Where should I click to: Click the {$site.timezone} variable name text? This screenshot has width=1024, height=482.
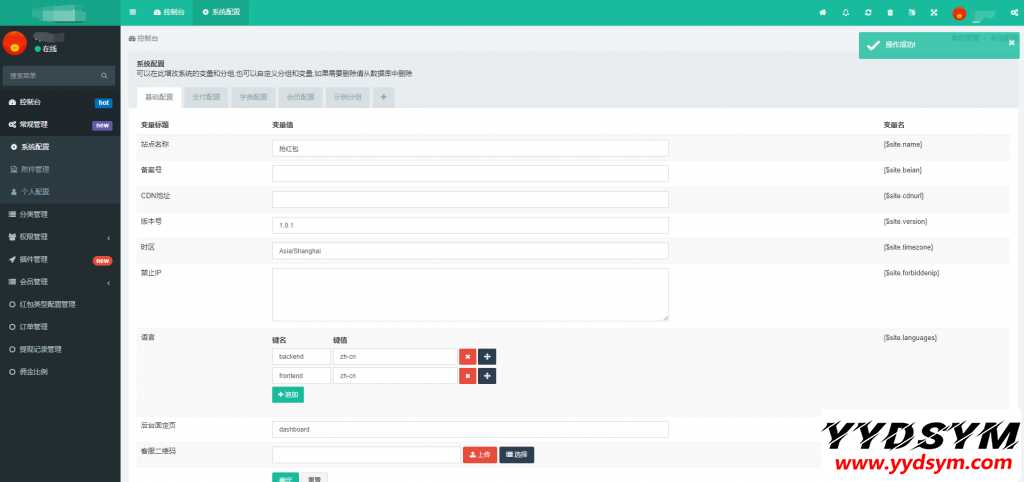coord(908,248)
